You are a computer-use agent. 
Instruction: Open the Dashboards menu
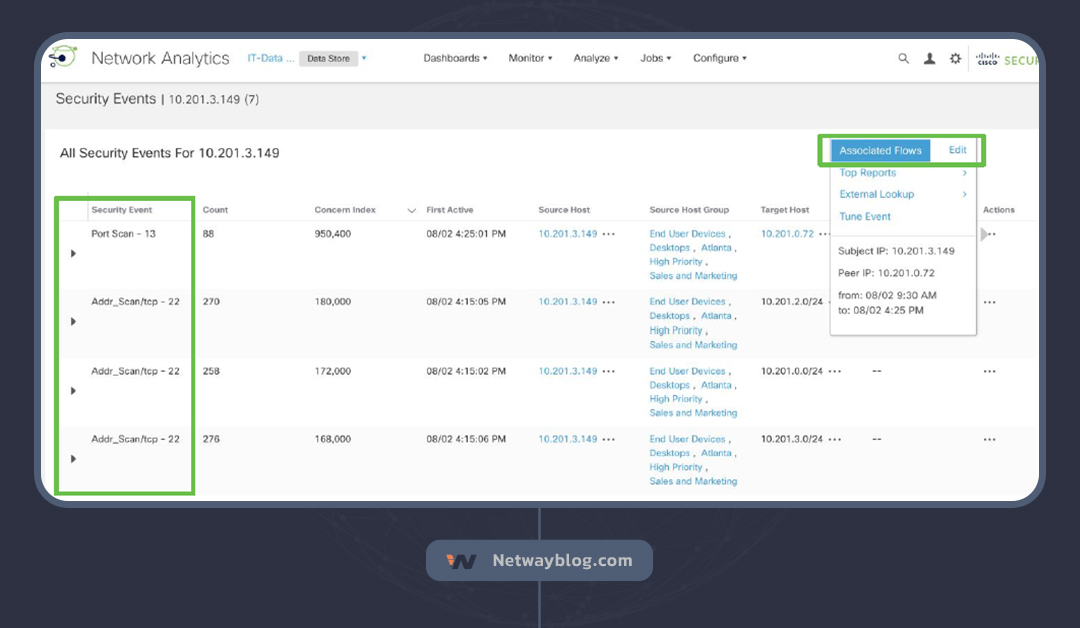(x=455, y=58)
